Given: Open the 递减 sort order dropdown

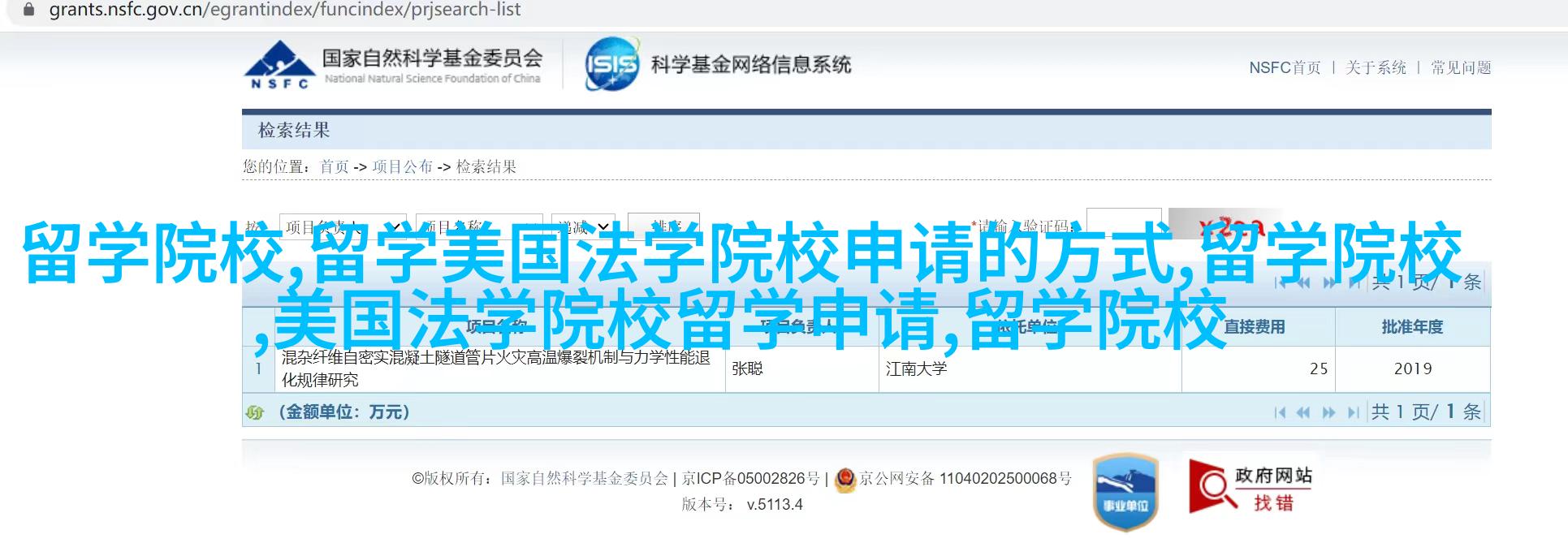Looking at the screenshot, I should [x=583, y=226].
